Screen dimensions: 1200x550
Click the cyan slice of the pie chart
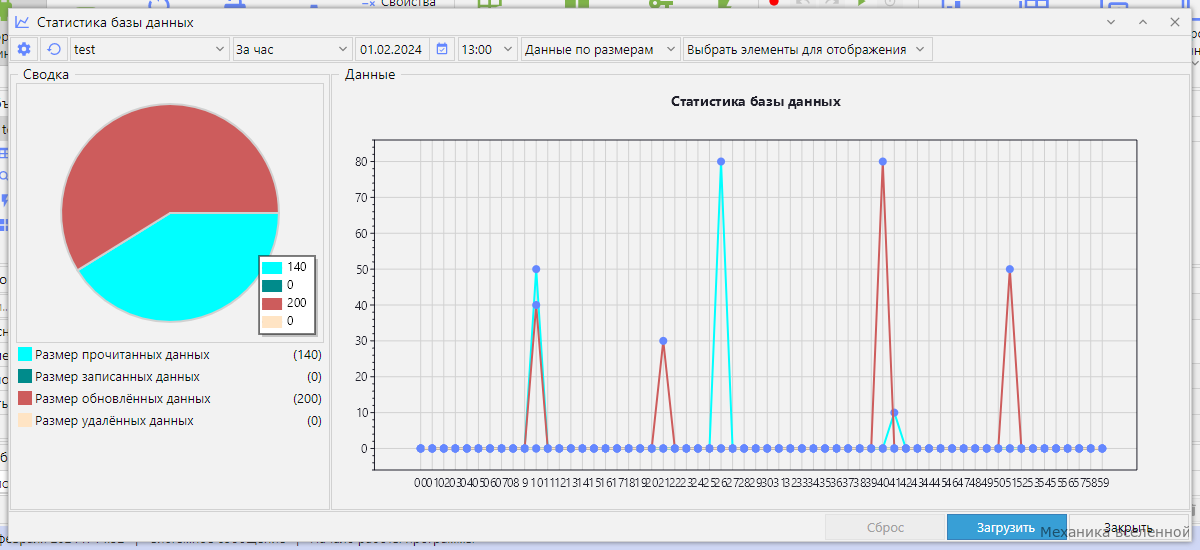point(185,265)
